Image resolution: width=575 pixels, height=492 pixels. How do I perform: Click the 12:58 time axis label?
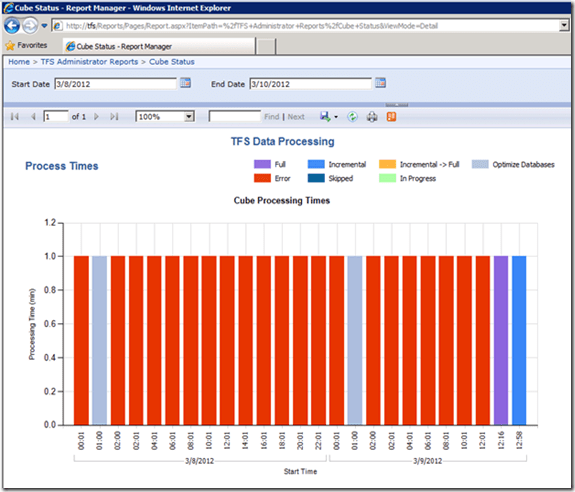[x=519, y=440]
